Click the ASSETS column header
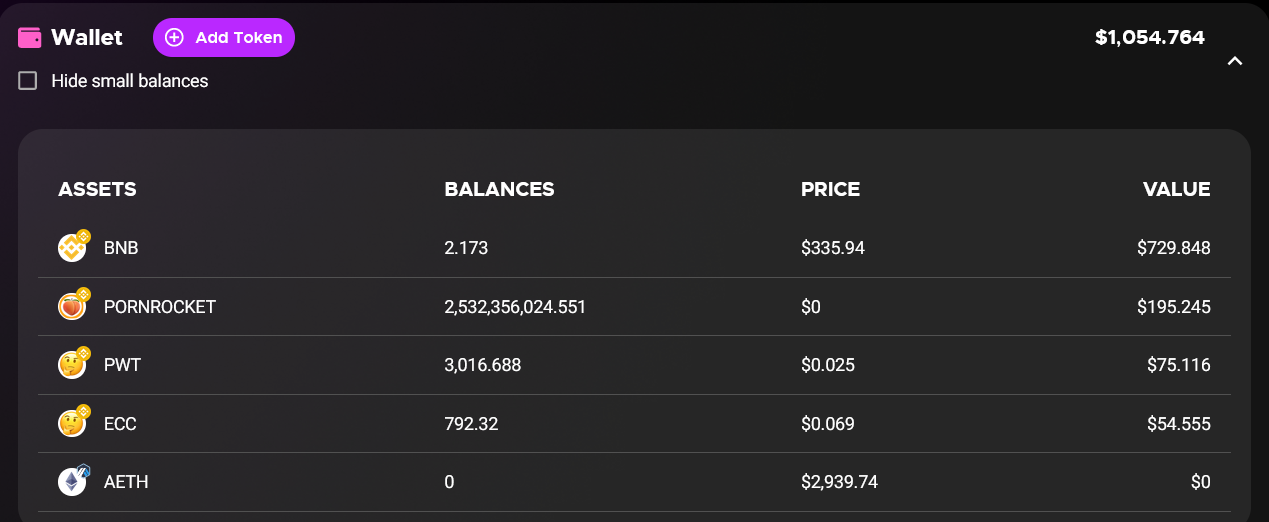1269x522 pixels. 97,189
